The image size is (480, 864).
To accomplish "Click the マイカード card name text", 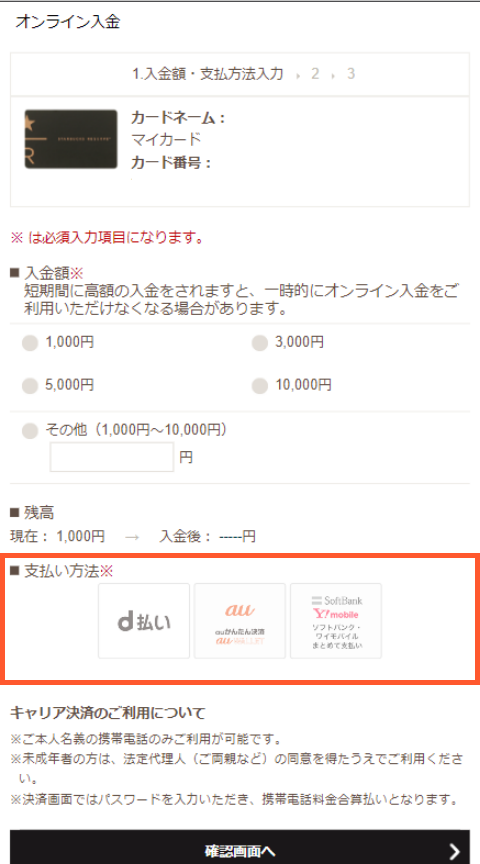I will pyautogui.click(x=166, y=139).
